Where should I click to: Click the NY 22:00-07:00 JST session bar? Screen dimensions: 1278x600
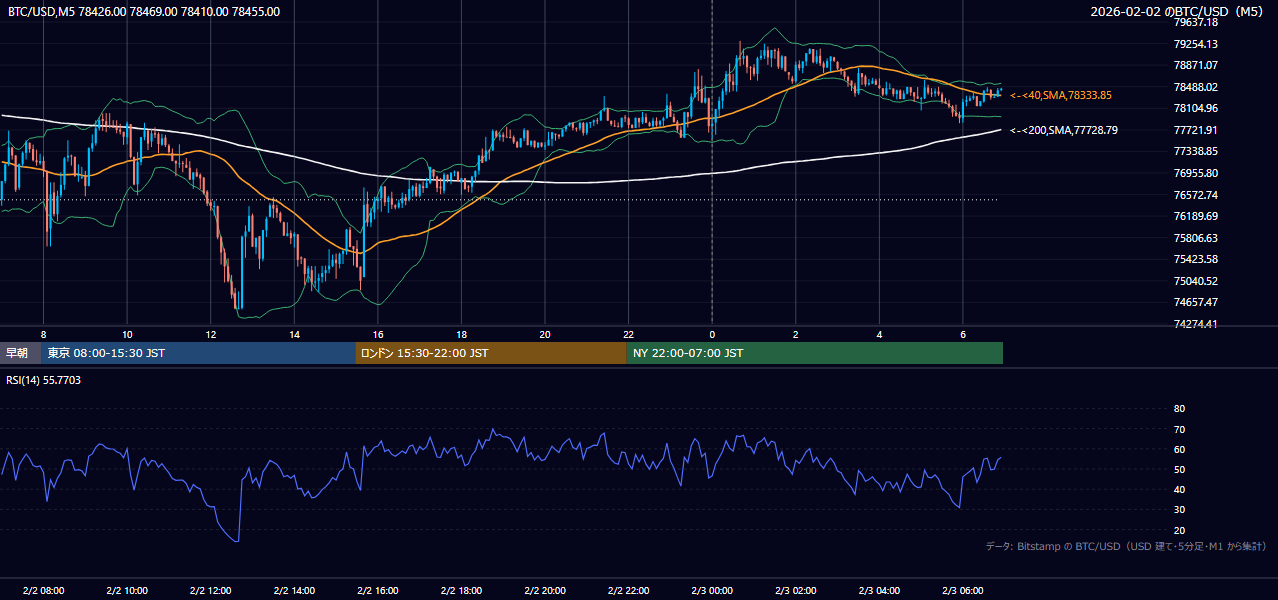pyautogui.click(x=815, y=353)
